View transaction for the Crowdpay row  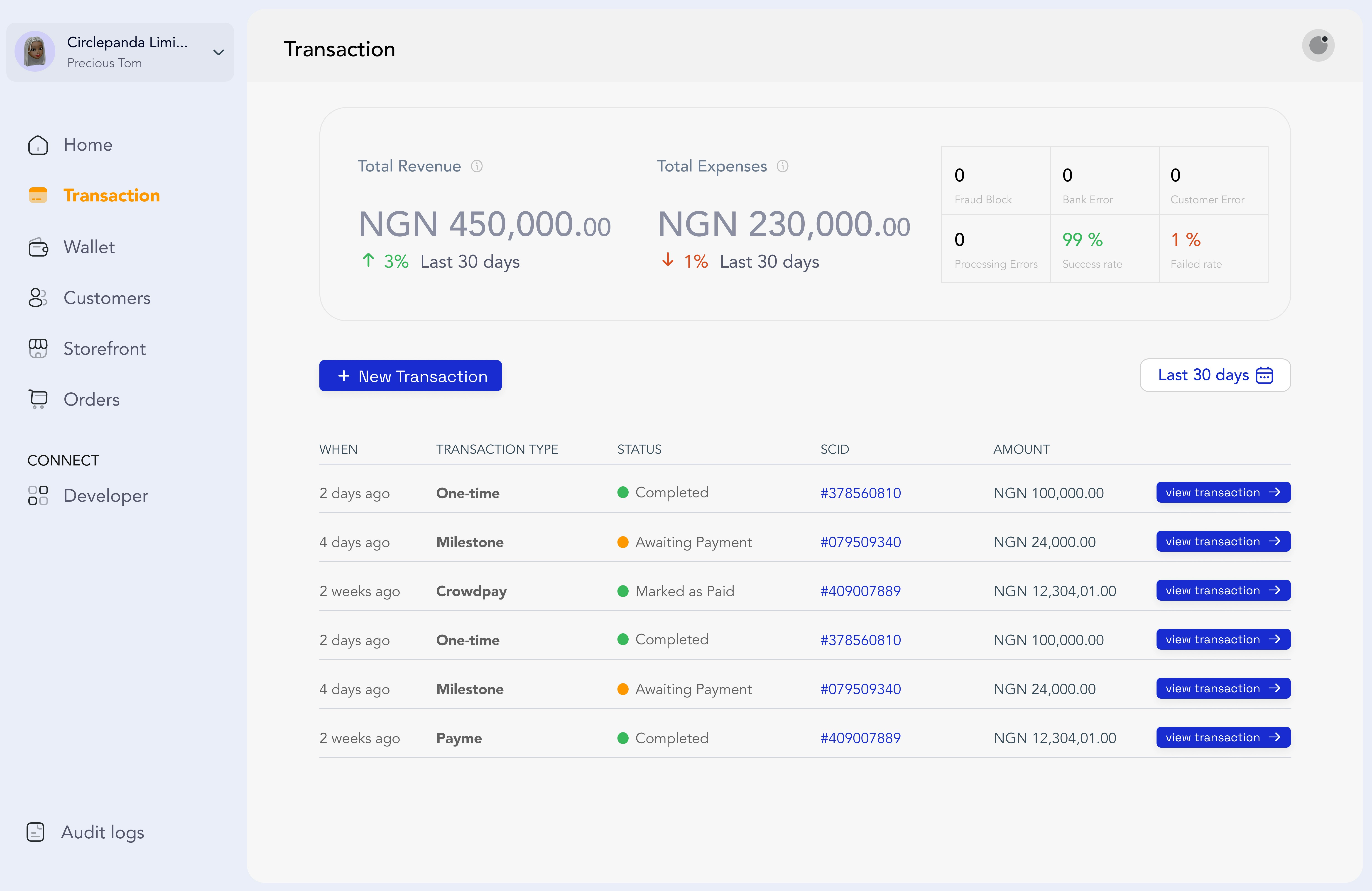coord(1223,591)
